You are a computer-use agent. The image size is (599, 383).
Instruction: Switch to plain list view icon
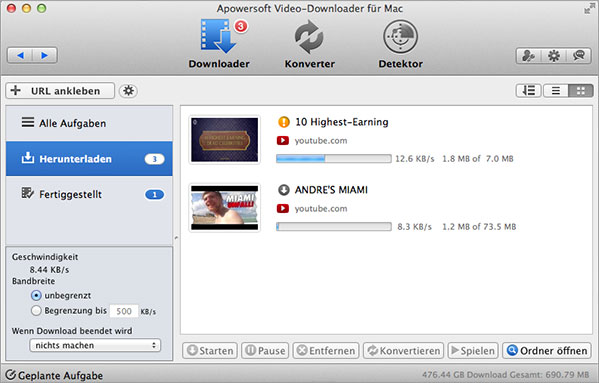coord(555,90)
